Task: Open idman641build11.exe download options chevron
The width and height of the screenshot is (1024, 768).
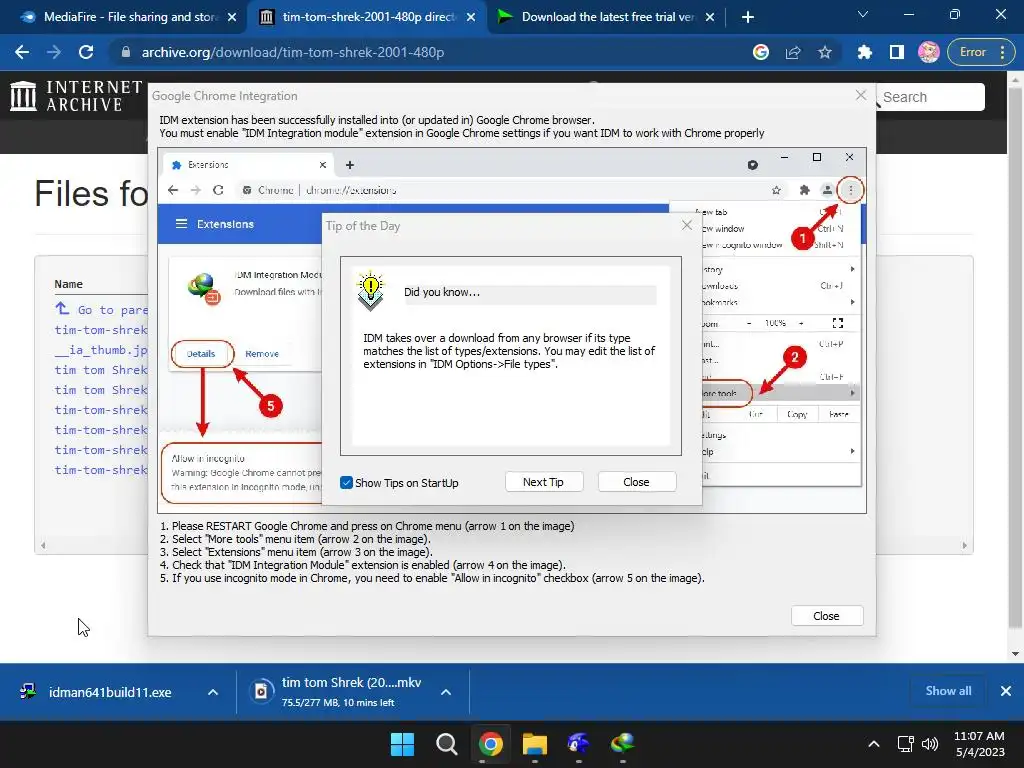Action: 213,692
